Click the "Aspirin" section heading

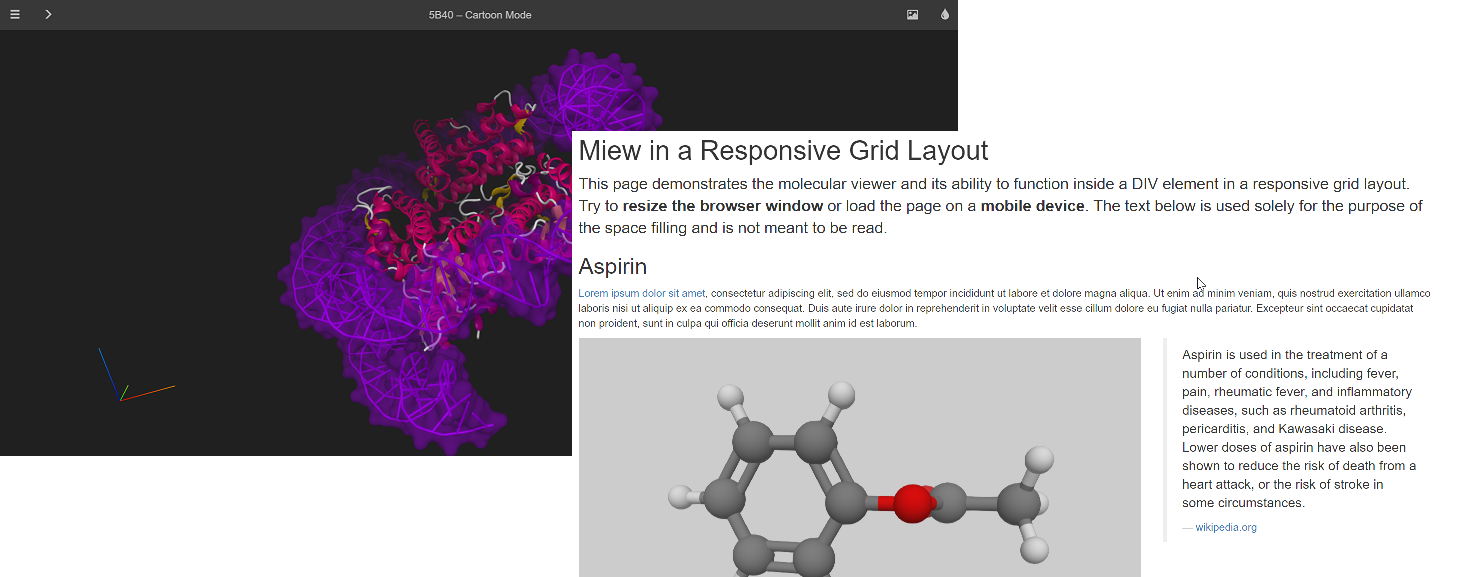coord(612,267)
